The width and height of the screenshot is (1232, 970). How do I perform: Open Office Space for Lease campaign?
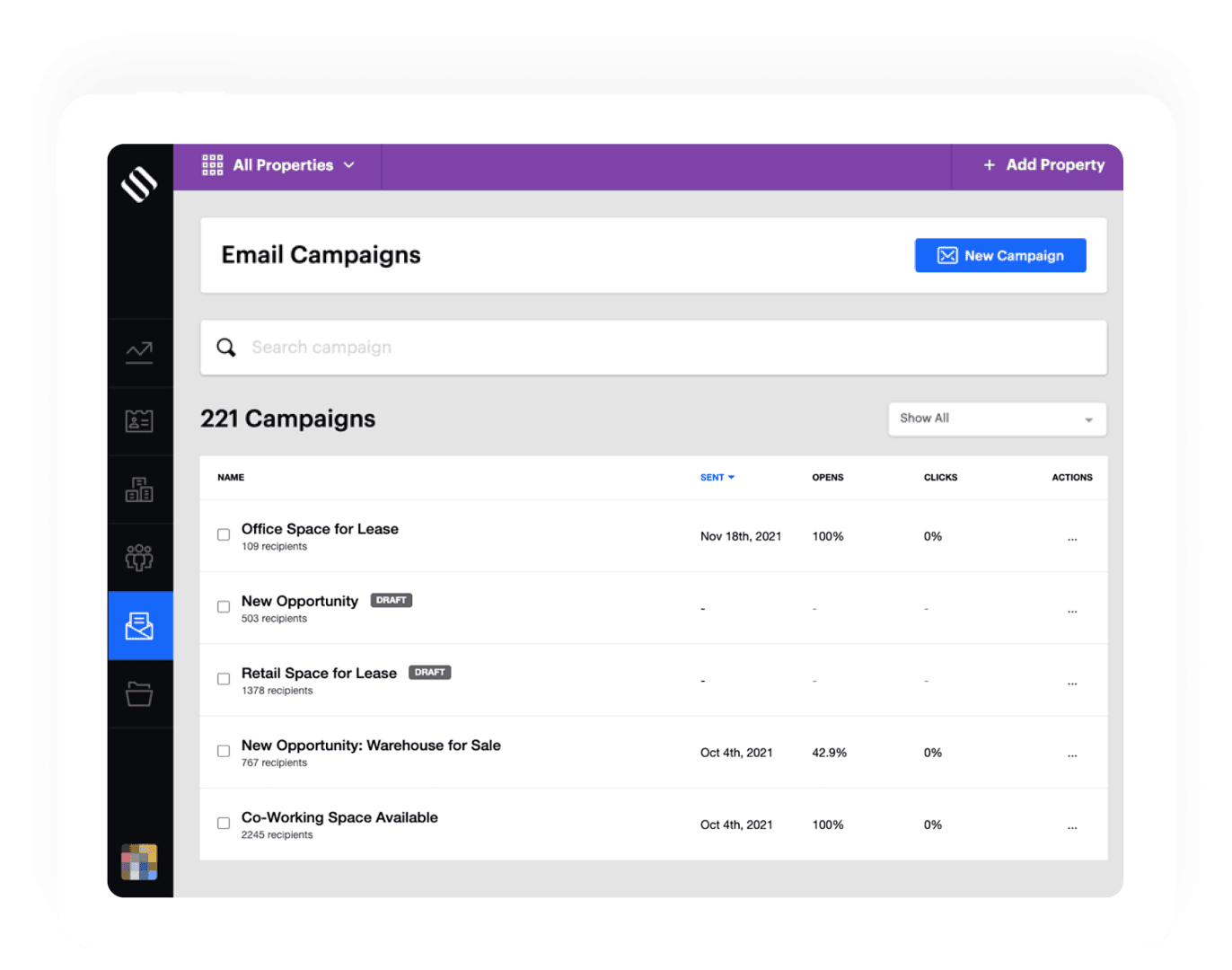[320, 529]
